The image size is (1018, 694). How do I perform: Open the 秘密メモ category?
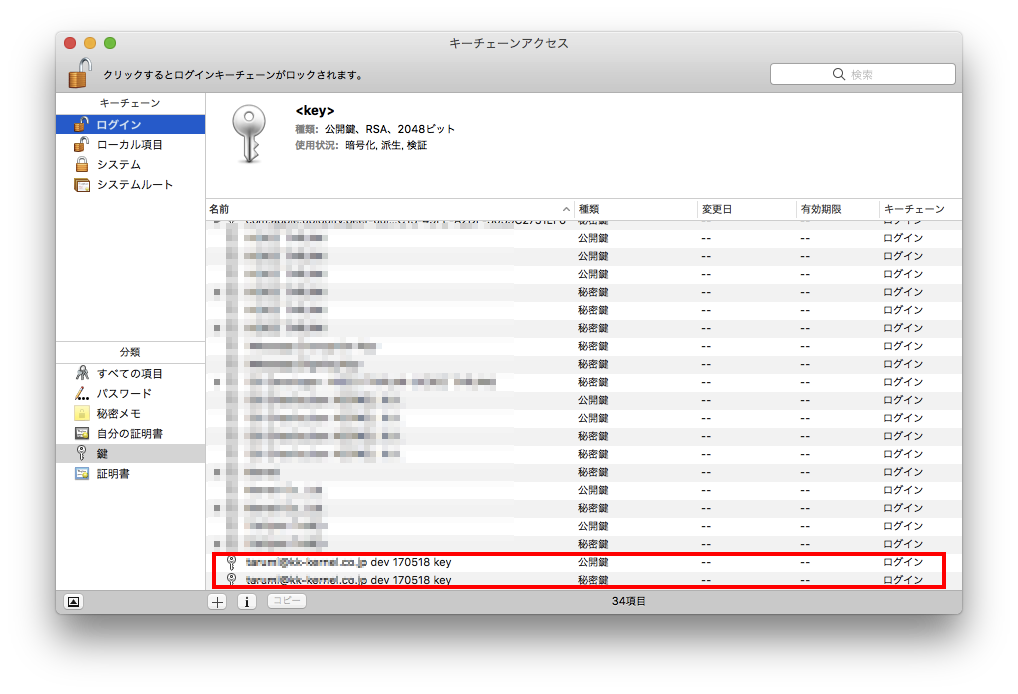[x=118, y=414]
